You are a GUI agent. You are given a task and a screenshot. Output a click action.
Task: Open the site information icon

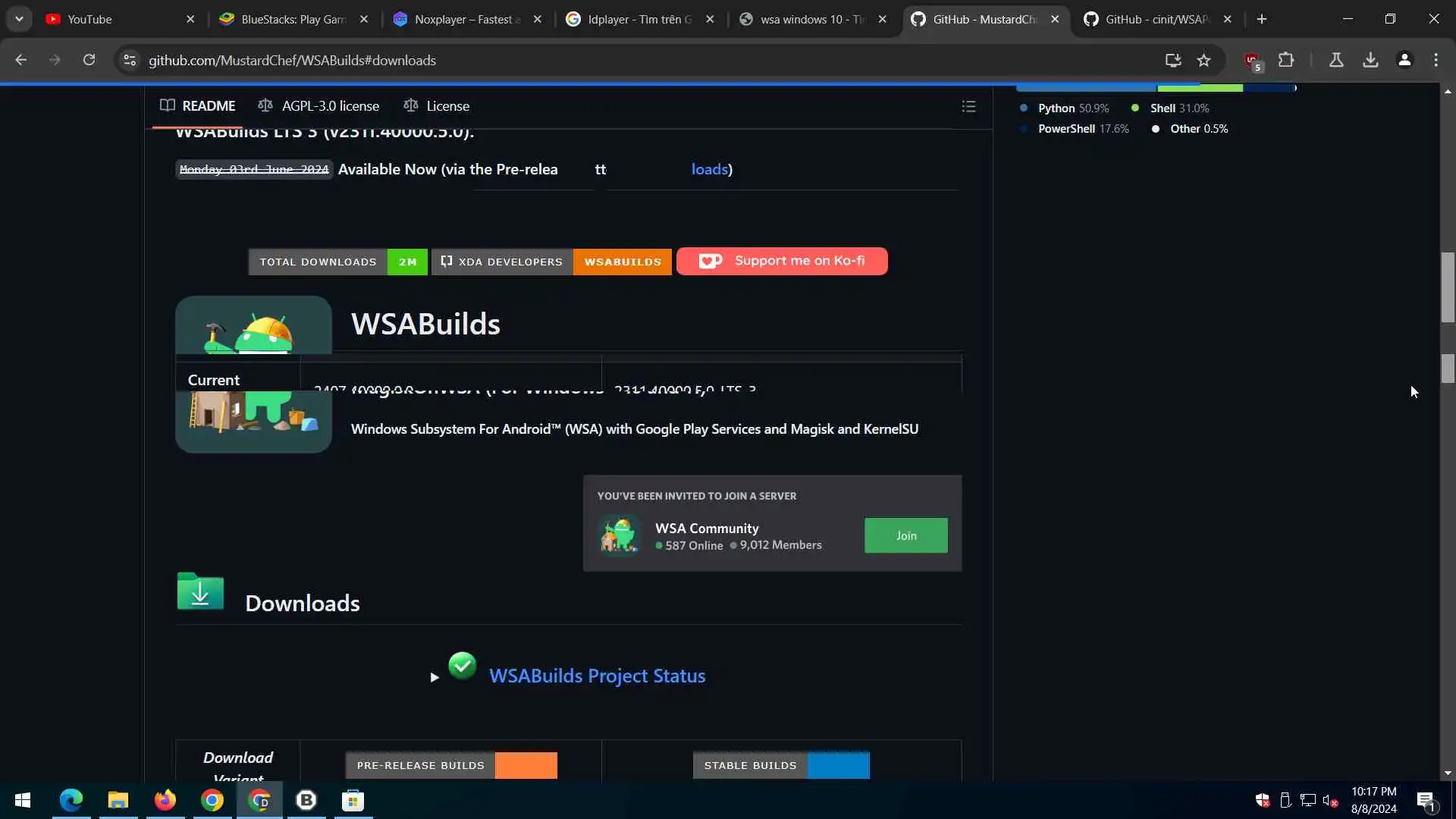130,60
